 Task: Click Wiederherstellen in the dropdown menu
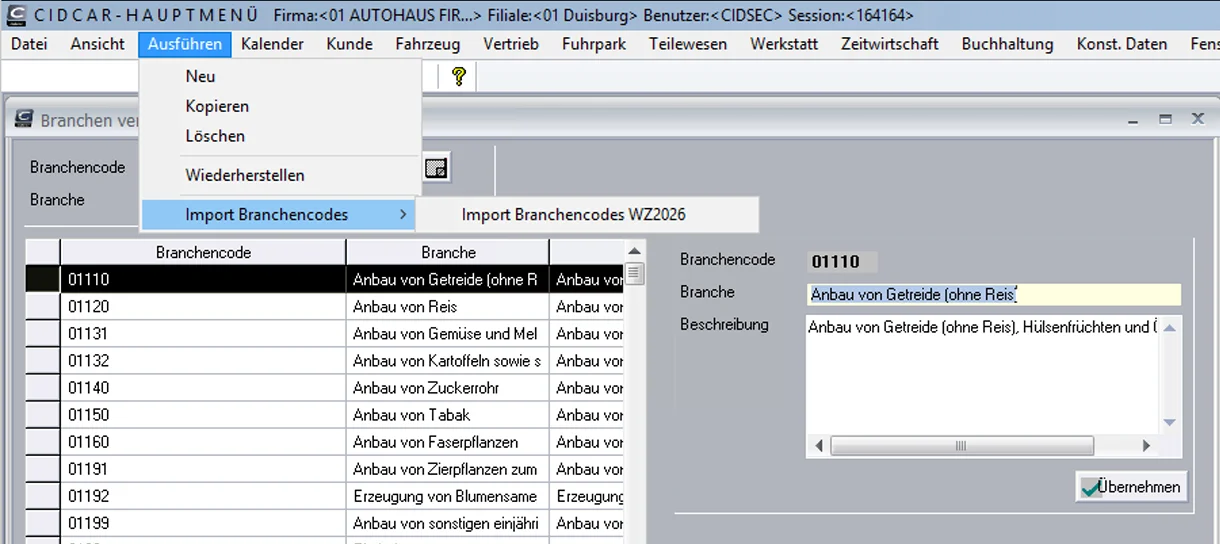(245, 175)
